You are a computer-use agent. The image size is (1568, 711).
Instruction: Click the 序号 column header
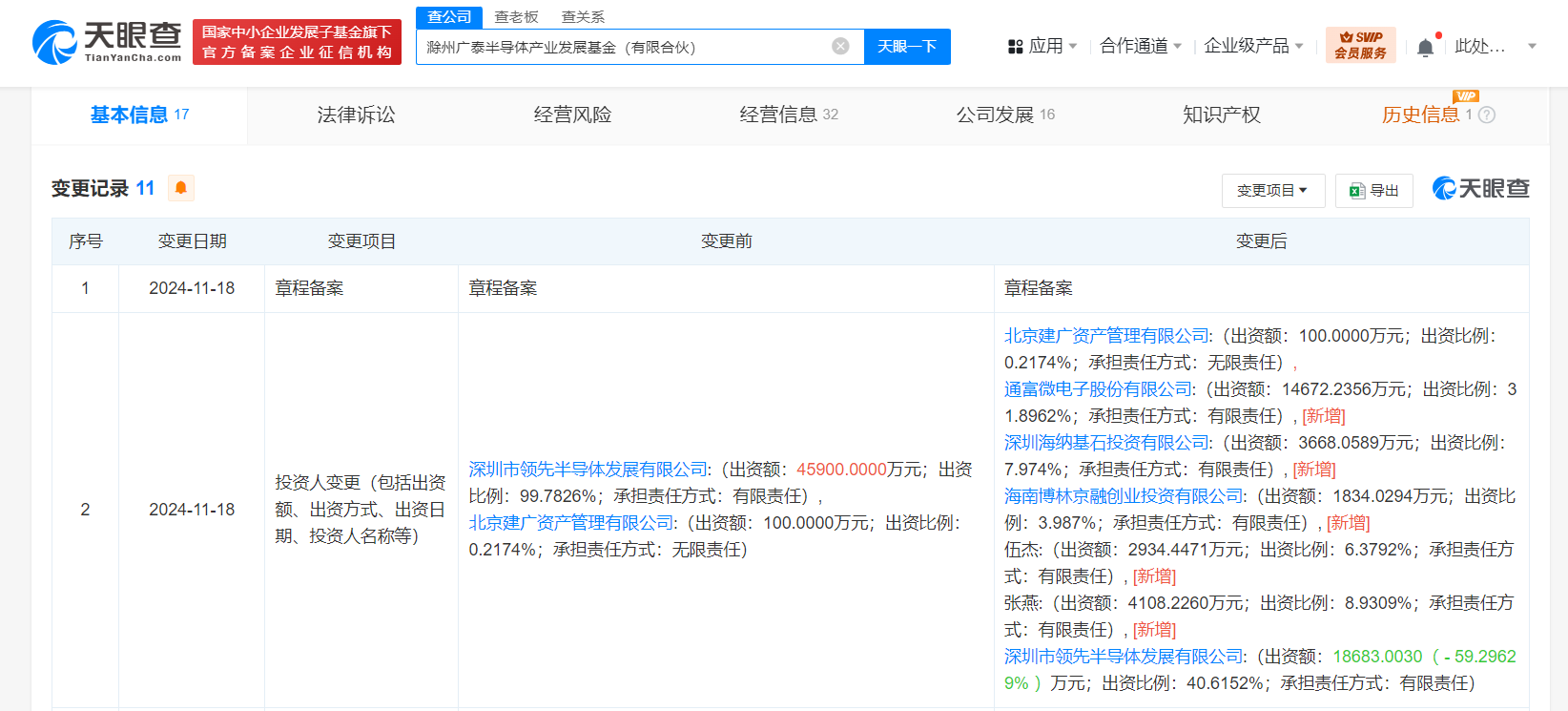85,241
